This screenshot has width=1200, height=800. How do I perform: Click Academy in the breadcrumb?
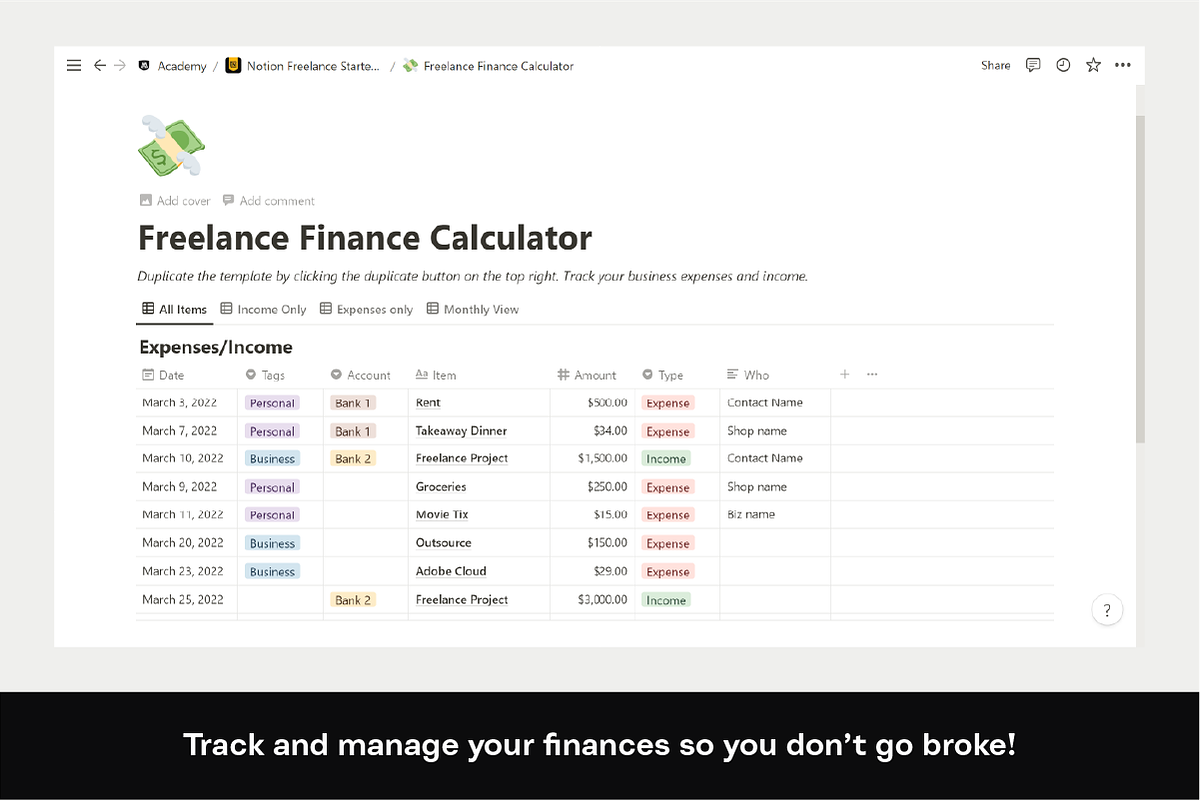(181, 66)
